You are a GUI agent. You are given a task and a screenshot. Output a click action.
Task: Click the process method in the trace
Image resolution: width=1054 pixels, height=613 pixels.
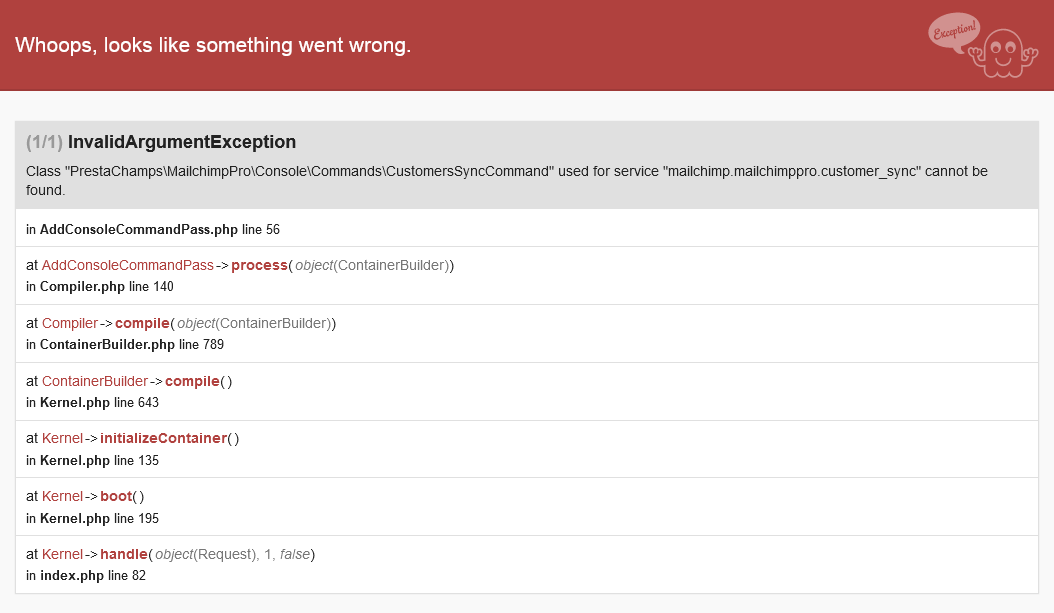click(259, 265)
